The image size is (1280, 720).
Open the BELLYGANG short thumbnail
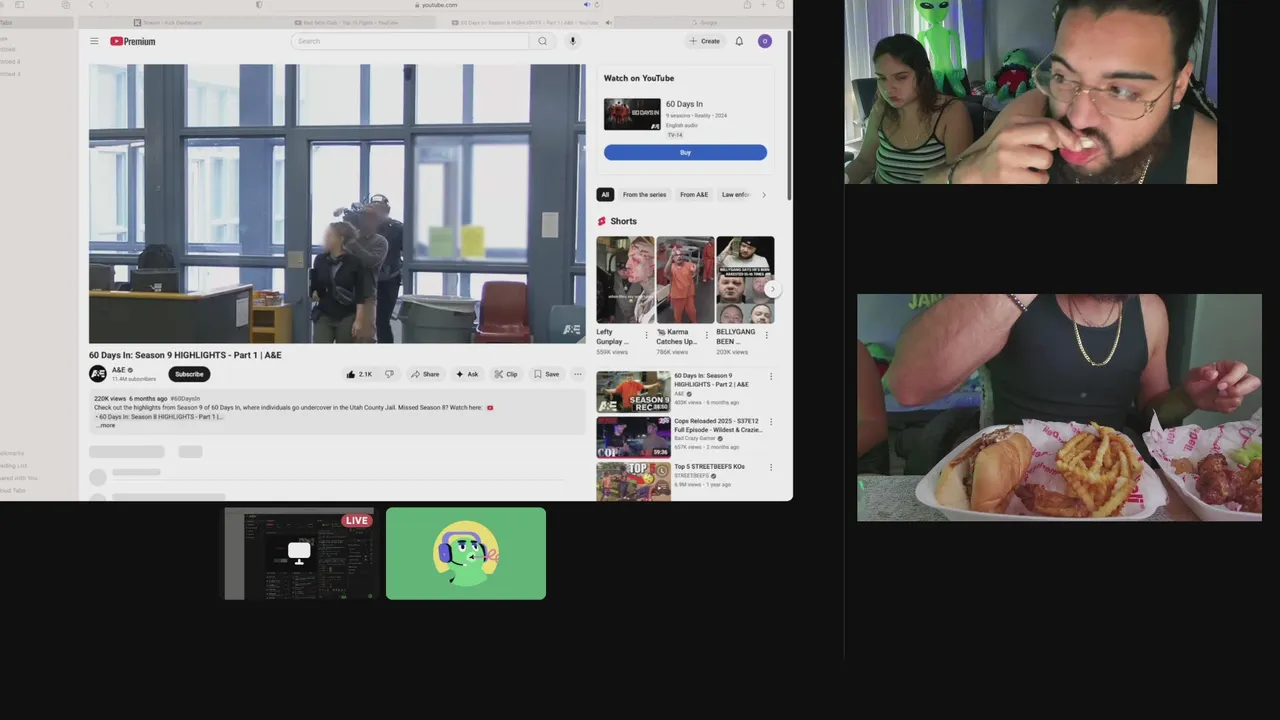745,280
